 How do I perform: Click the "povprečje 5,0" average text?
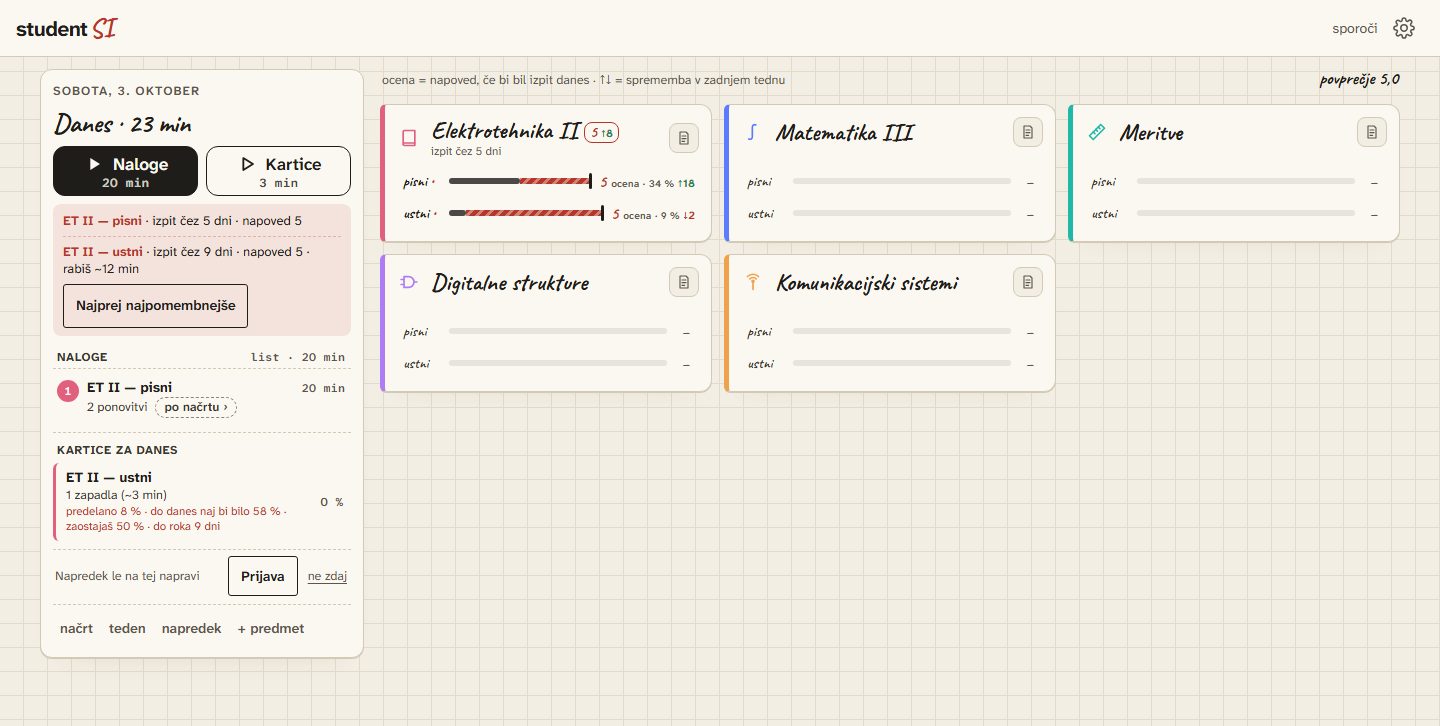tap(1360, 80)
